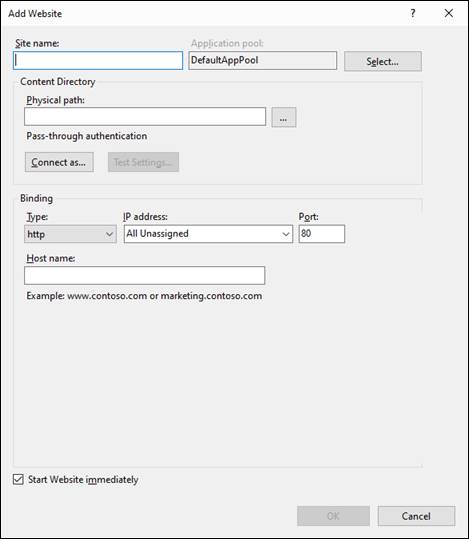Cancel the Add Website dialog
Image resolution: width=469 pixels, height=539 pixels.
(x=416, y=516)
